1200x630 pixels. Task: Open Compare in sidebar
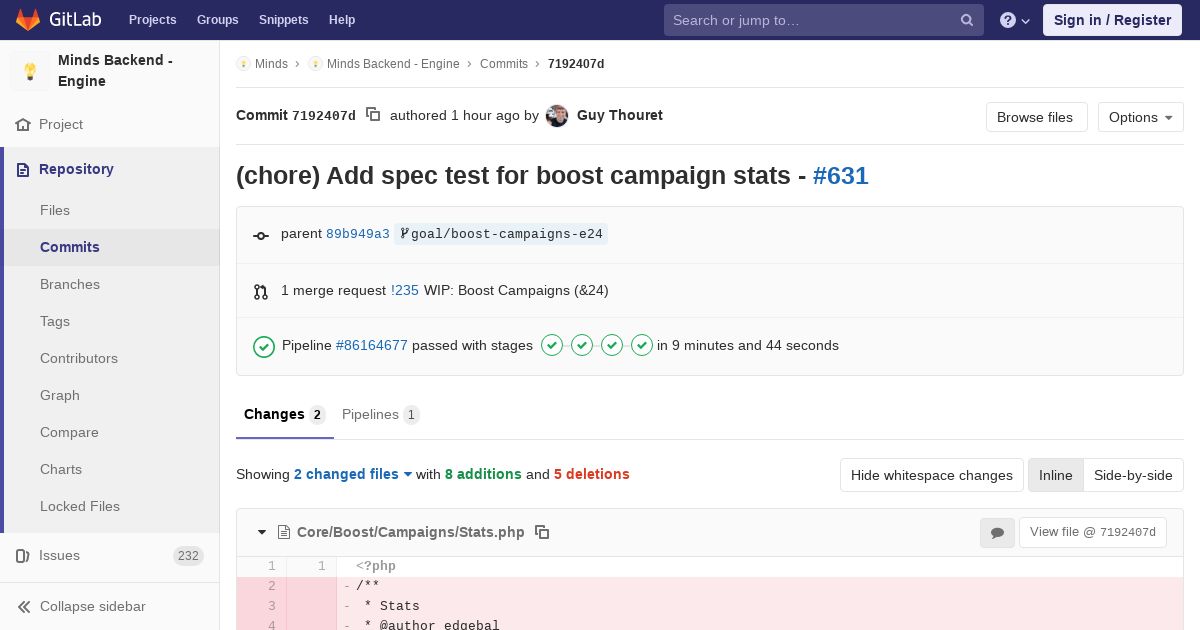(69, 432)
